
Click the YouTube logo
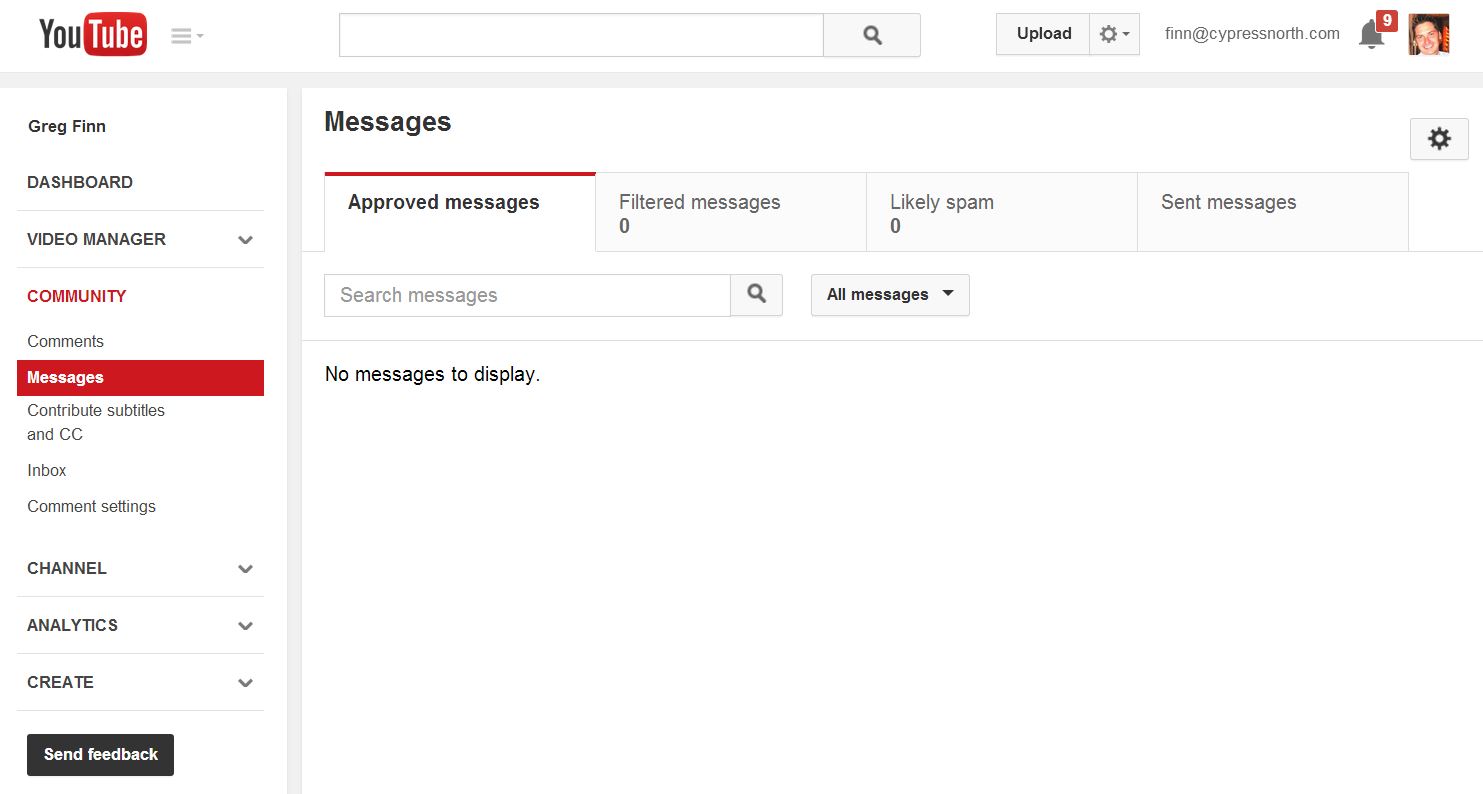[x=93, y=35]
